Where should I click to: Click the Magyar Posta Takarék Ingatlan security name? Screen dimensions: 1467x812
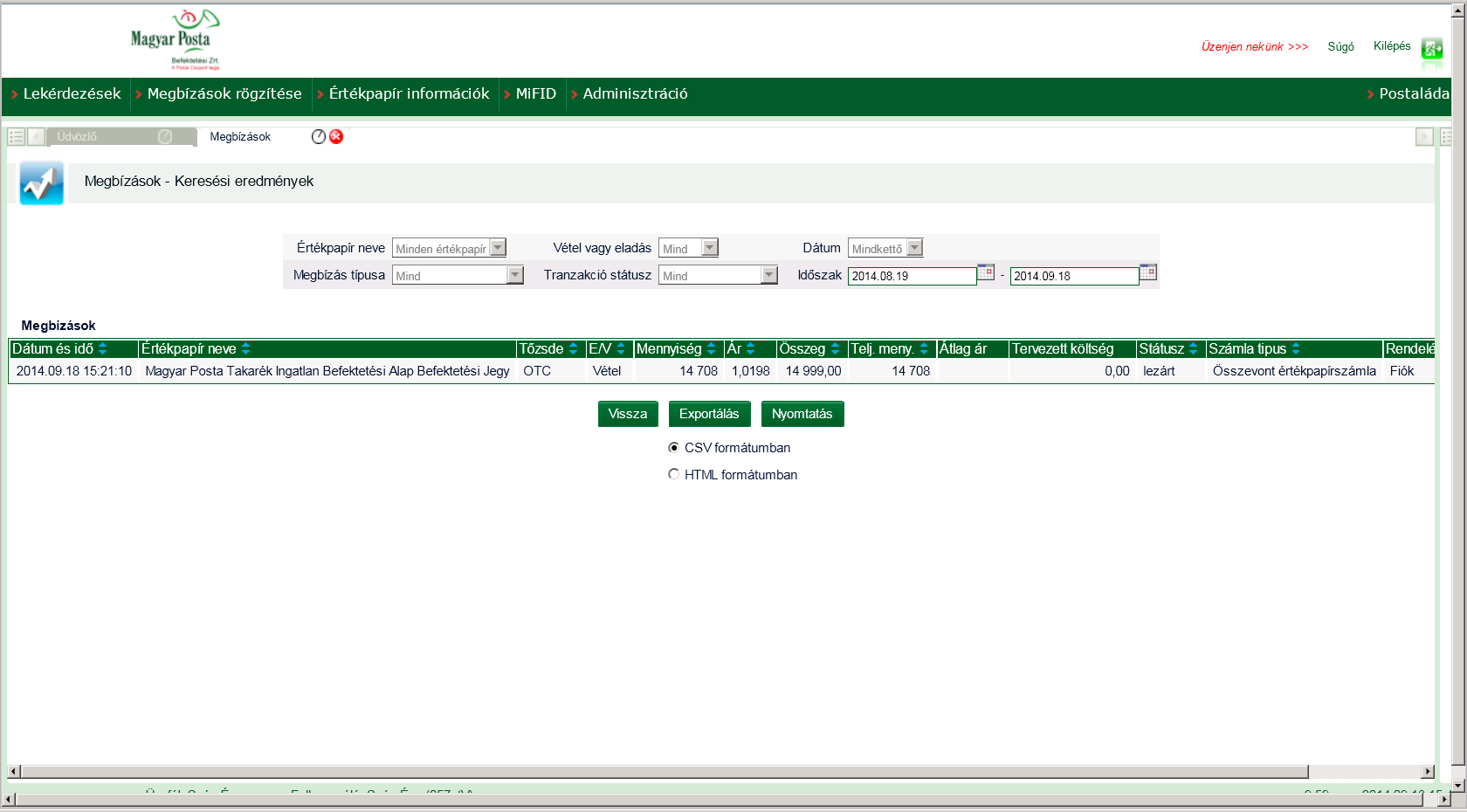pyautogui.click(x=327, y=371)
